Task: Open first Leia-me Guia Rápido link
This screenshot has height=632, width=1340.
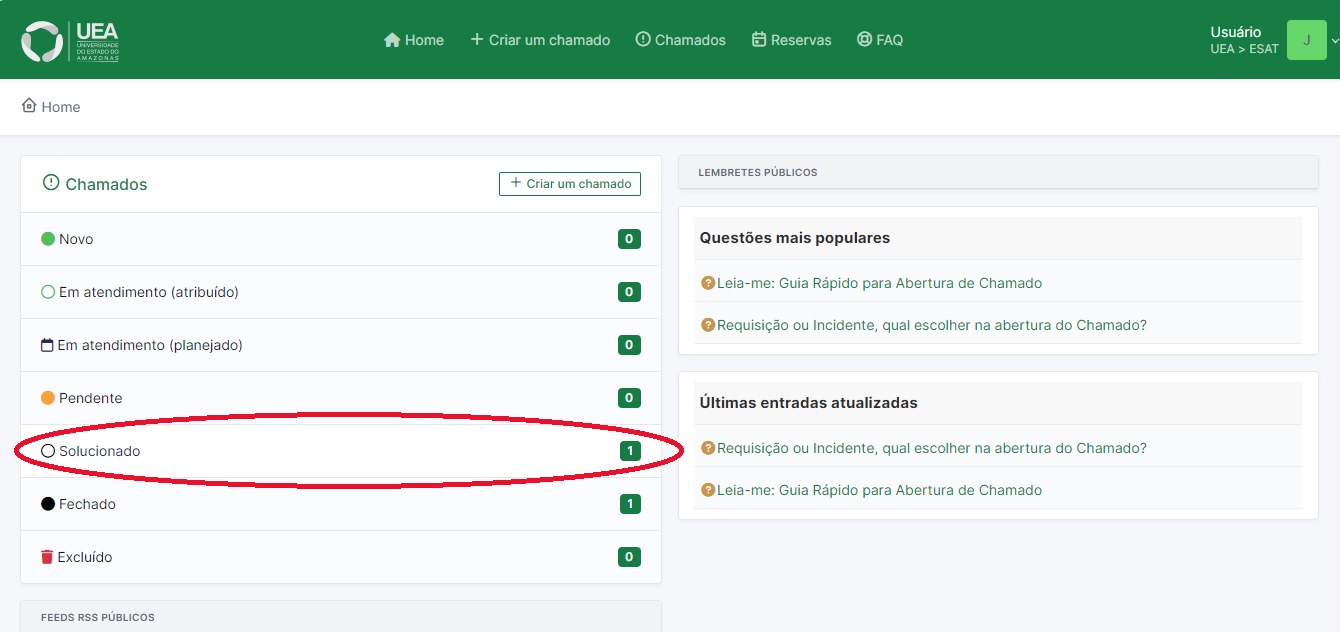Action: click(878, 283)
